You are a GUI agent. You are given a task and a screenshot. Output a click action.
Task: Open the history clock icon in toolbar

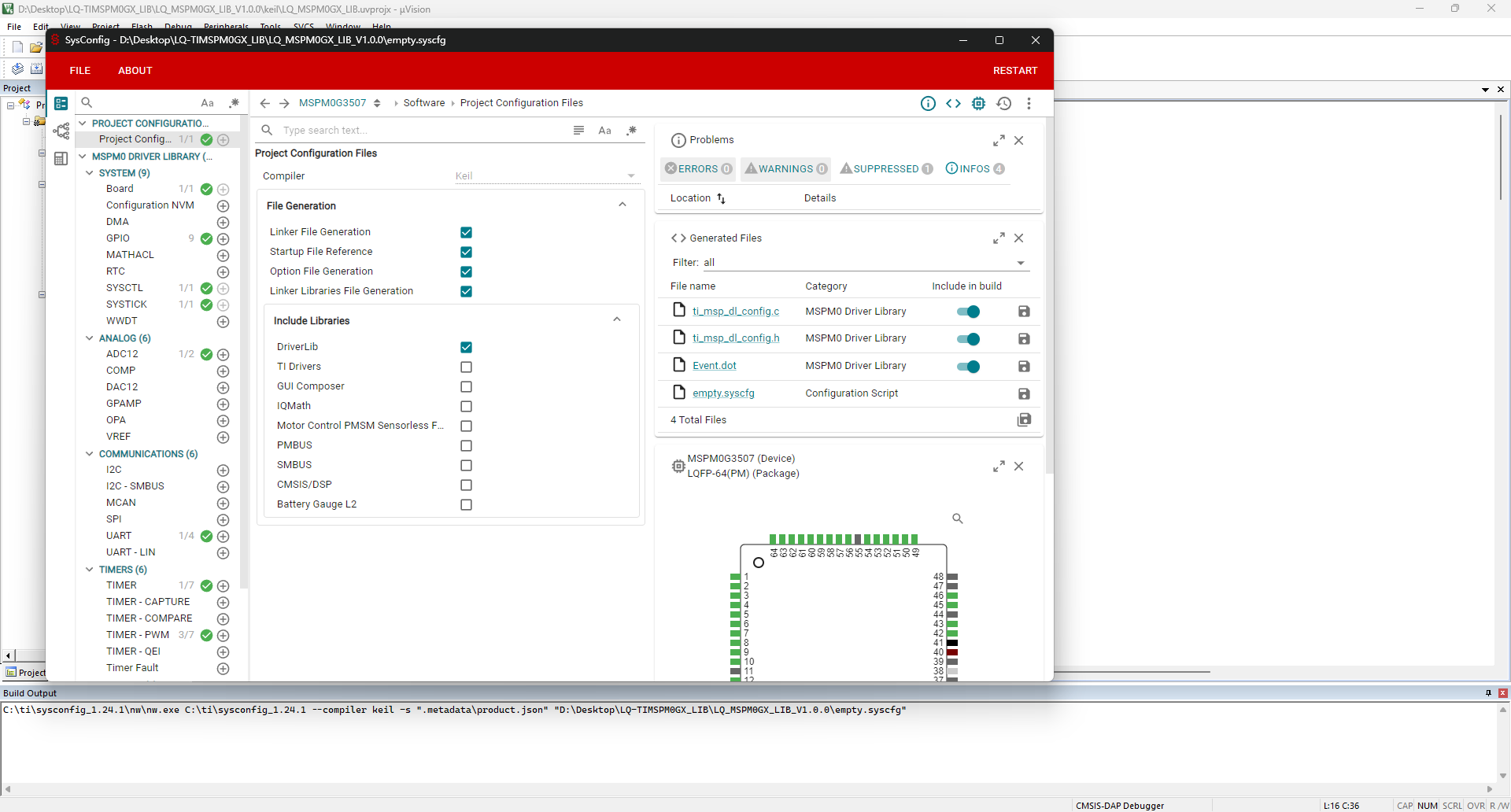1003,103
